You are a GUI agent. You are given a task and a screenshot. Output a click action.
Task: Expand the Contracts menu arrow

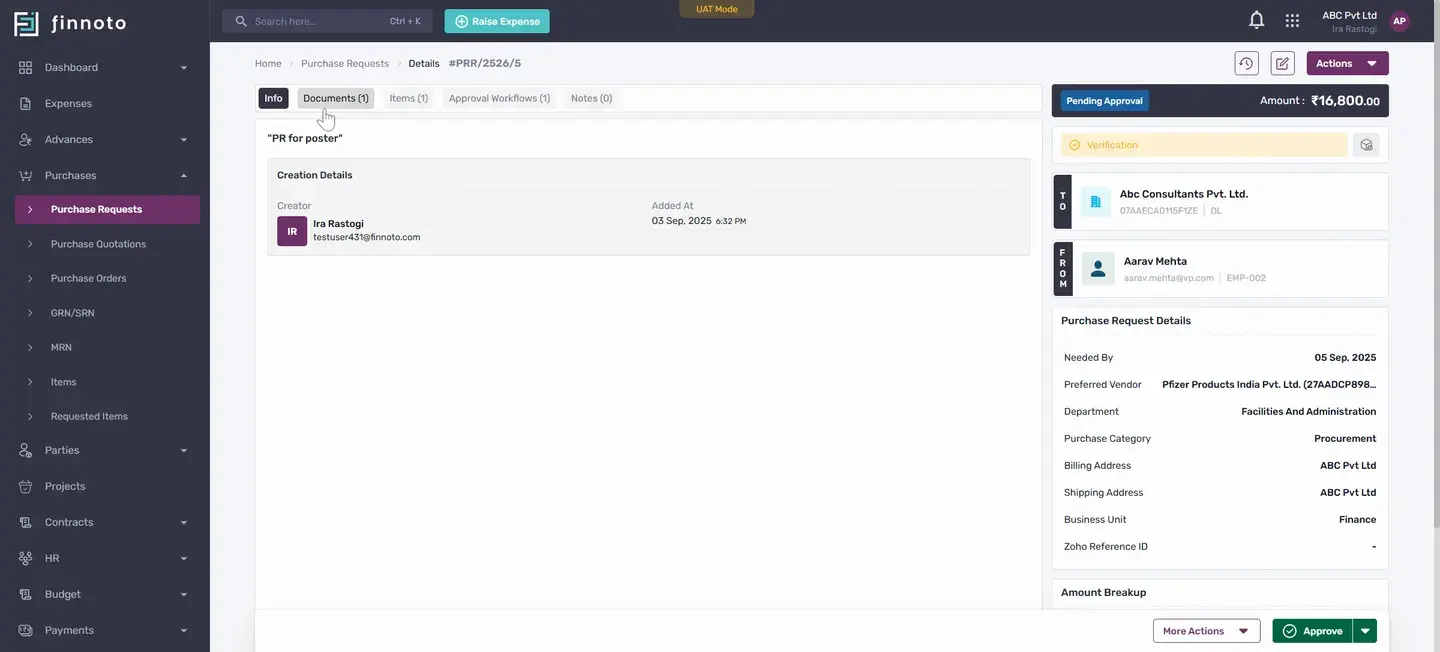(x=183, y=522)
